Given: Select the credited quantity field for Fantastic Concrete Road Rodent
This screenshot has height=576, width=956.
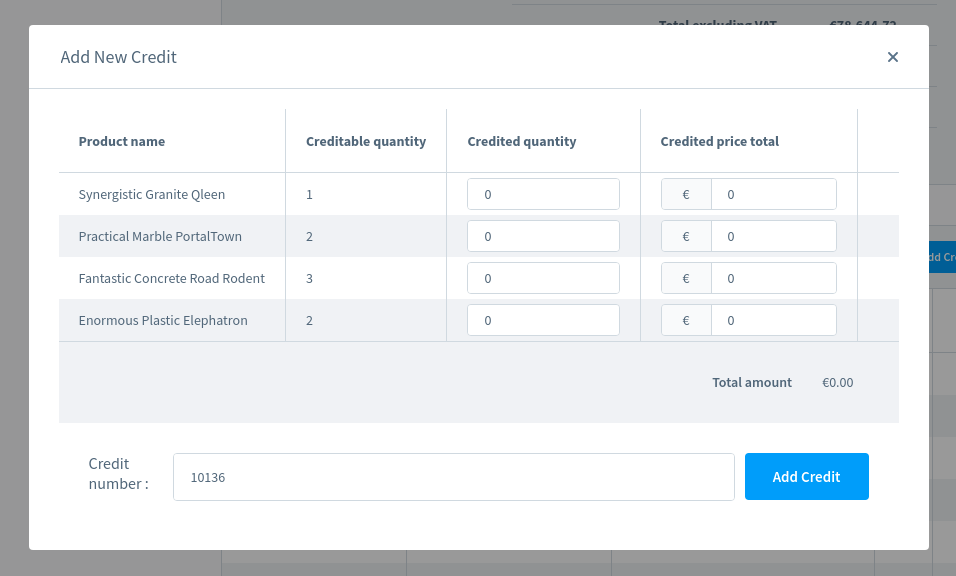Looking at the screenshot, I should [x=543, y=278].
